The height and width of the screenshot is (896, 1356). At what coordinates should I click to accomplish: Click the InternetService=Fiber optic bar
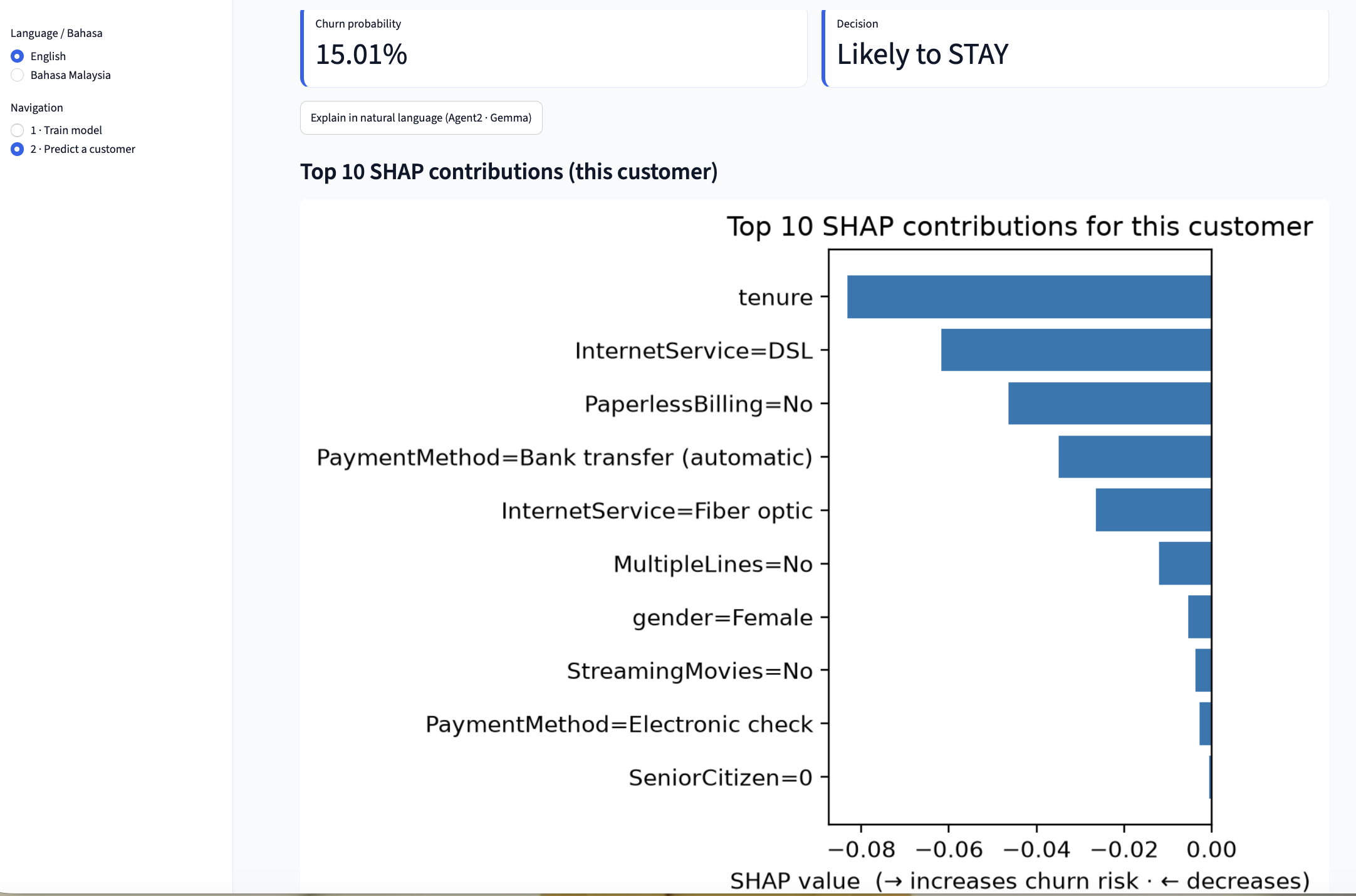coord(1154,510)
